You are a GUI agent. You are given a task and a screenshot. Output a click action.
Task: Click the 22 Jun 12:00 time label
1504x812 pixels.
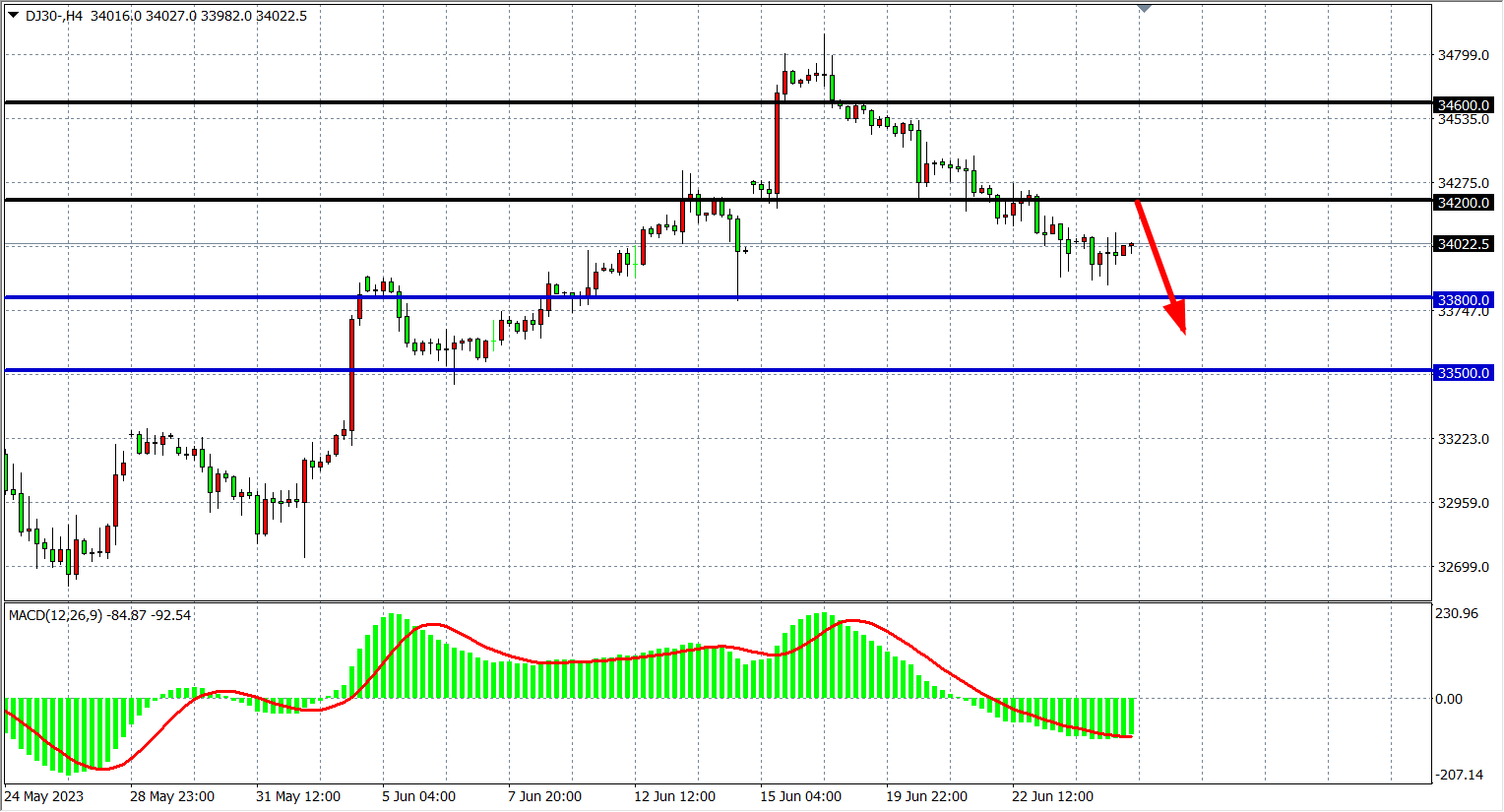coord(1052,796)
